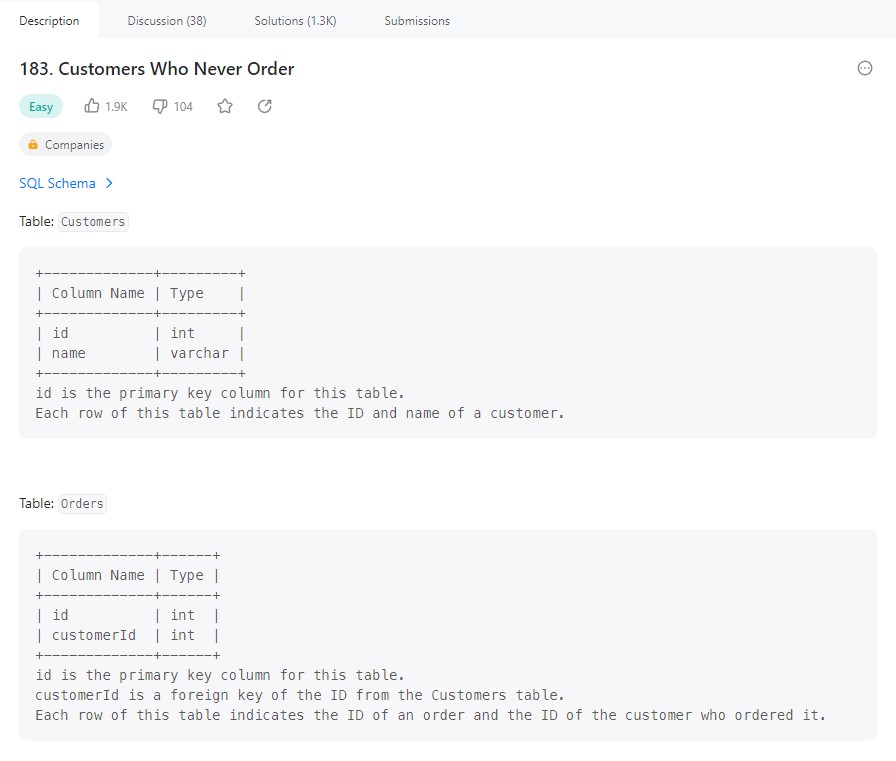Screen dimensions: 896x761
Task: Click the share arrow icon
Action: pyautogui.click(x=265, y=106)
